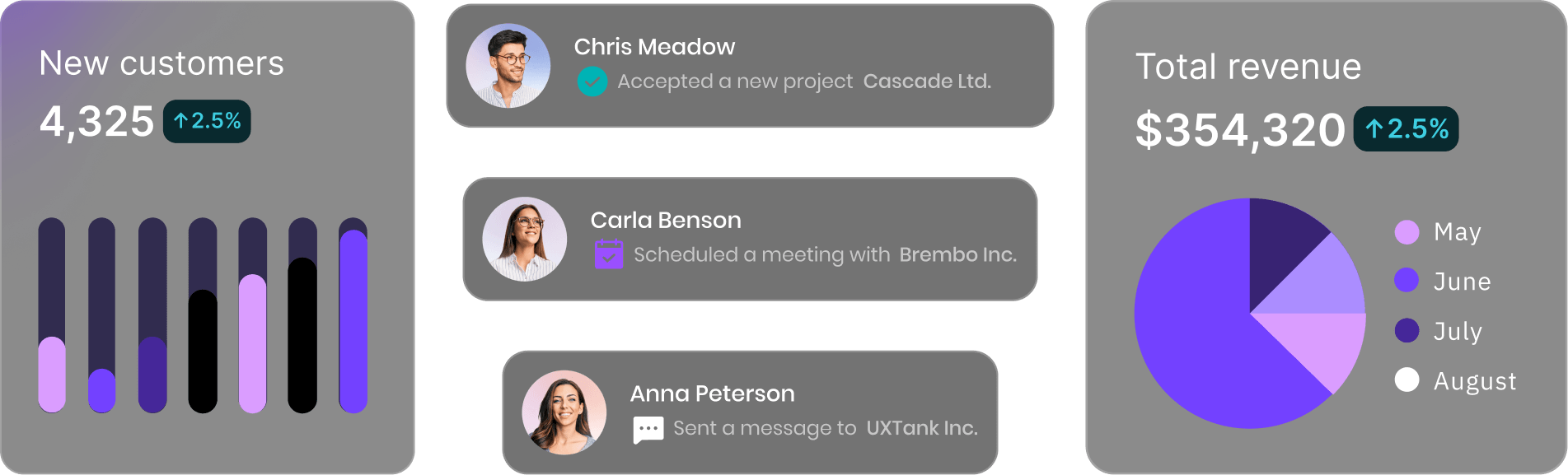Click the white chat bubble message icon

[648, 430]
